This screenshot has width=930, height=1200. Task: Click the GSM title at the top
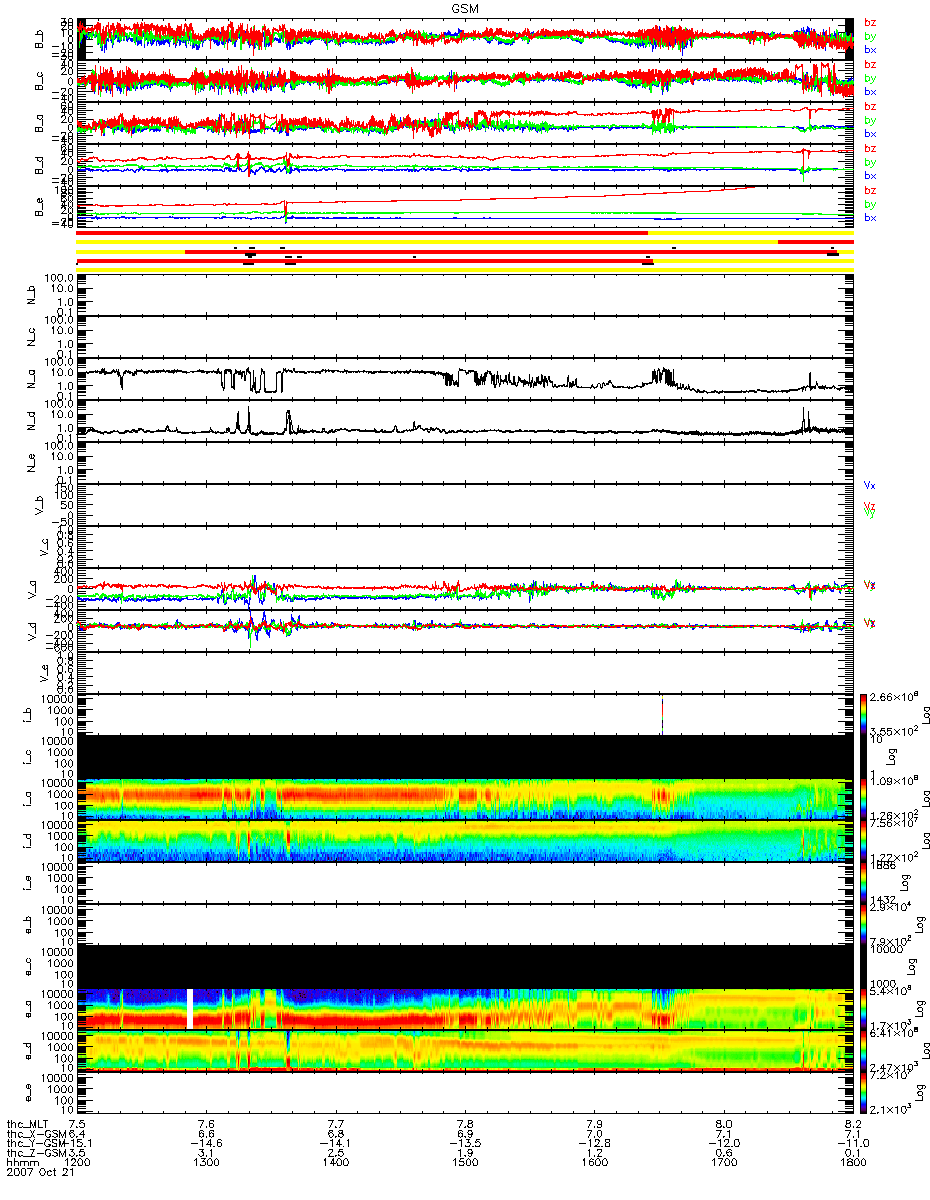pyautogui.click(x=464, y=7)
